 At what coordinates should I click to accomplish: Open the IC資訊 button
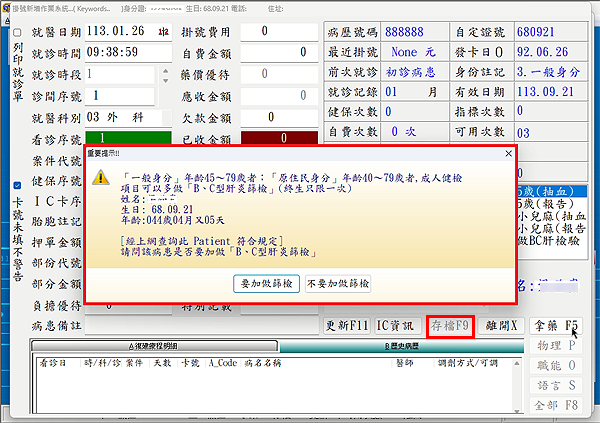[x=397, y=325]
